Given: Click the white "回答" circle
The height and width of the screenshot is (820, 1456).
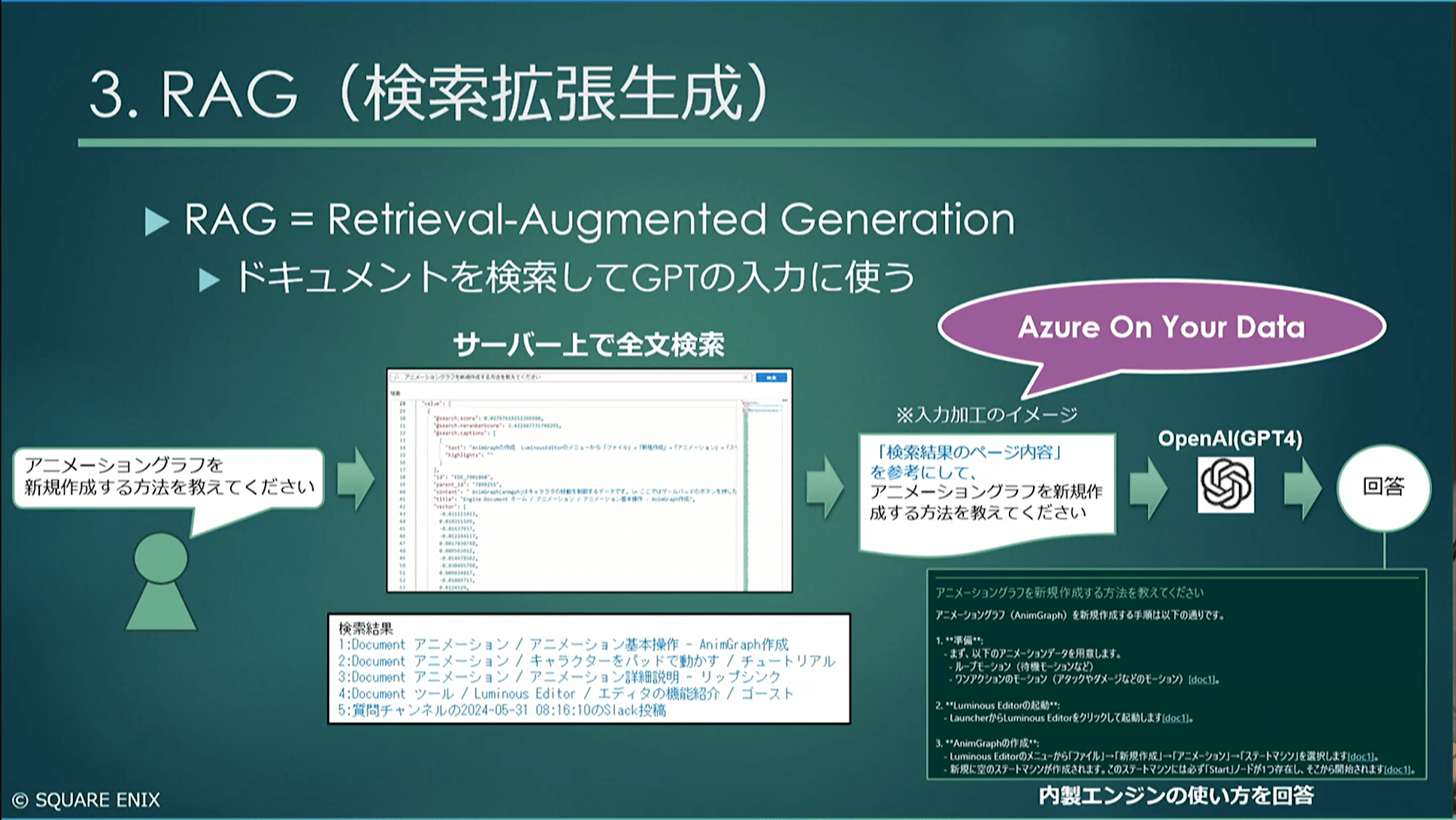Looking at the screenshot, I should pos(1383,487).
